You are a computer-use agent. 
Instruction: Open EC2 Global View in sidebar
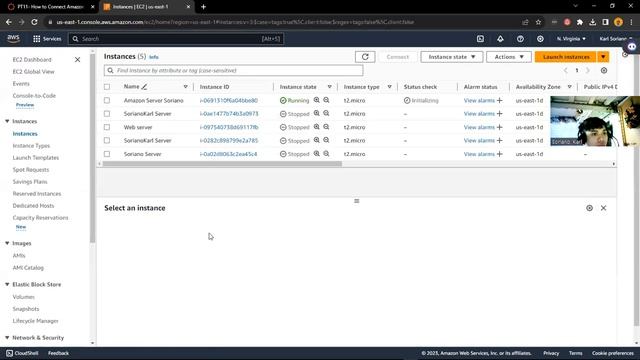[33, 71]
